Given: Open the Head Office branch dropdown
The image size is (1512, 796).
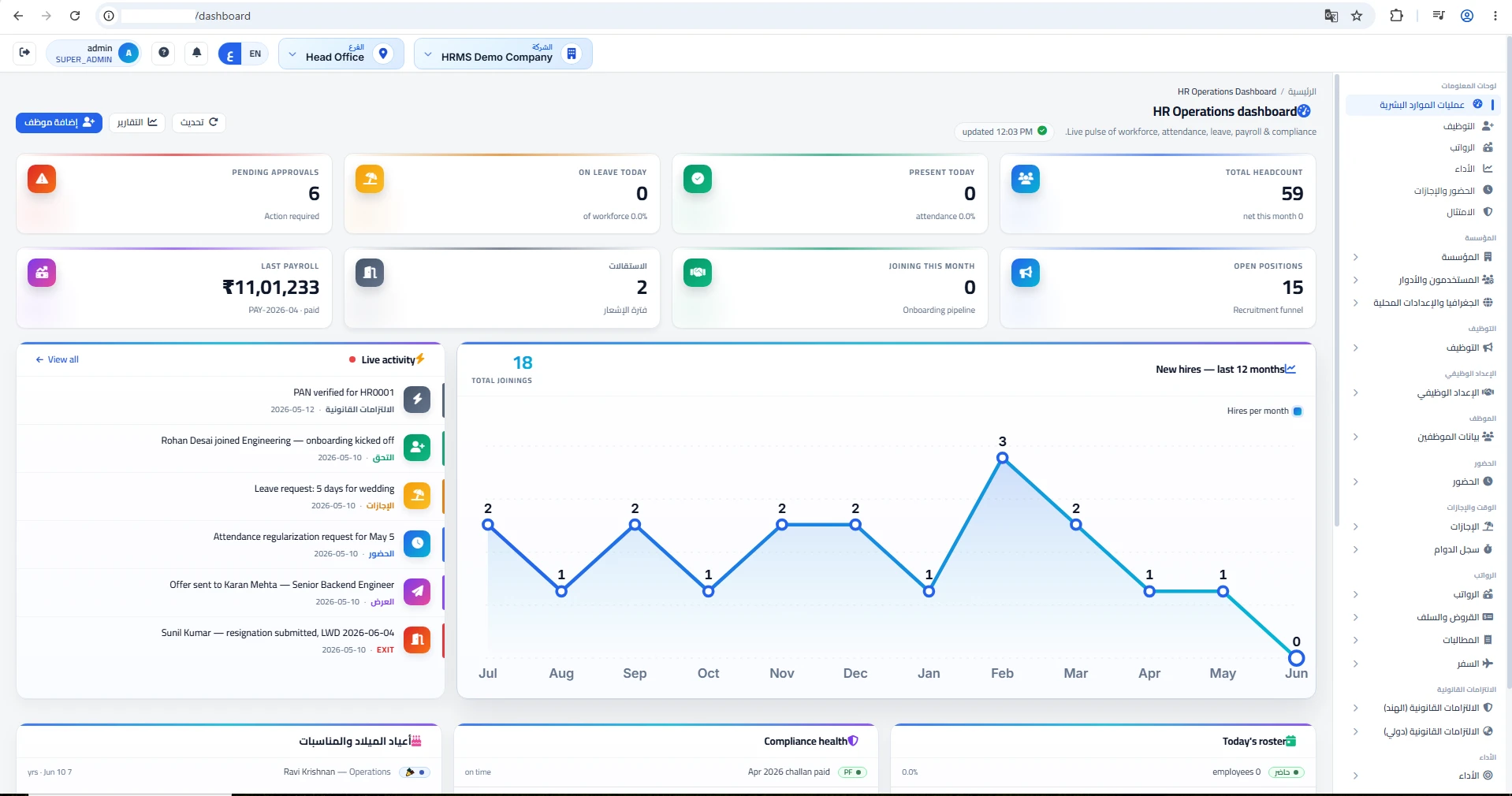Looking at the screenshot, I should [x=341, y=54].
